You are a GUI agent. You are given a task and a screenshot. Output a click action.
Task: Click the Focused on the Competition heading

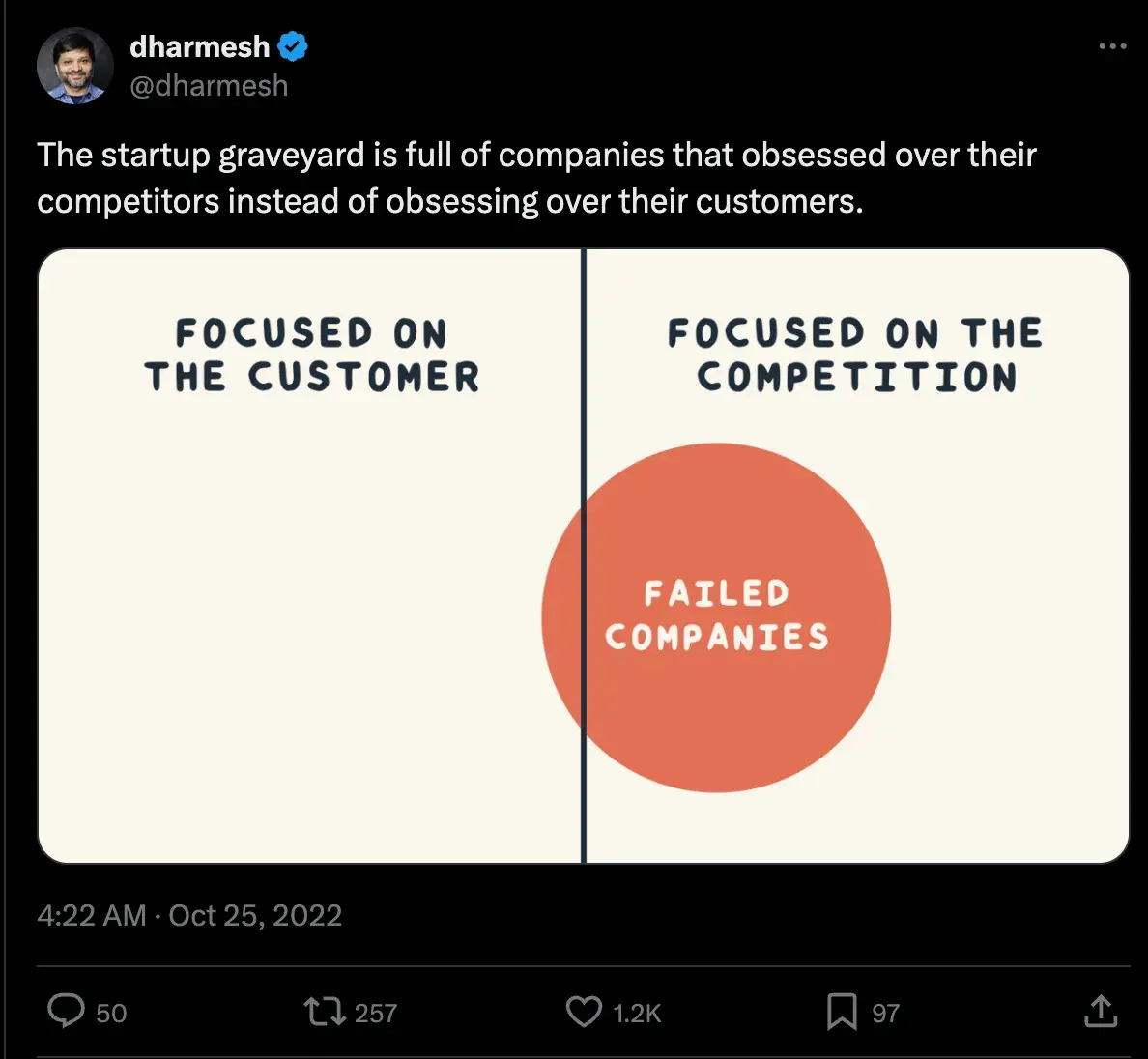(855, 355)
